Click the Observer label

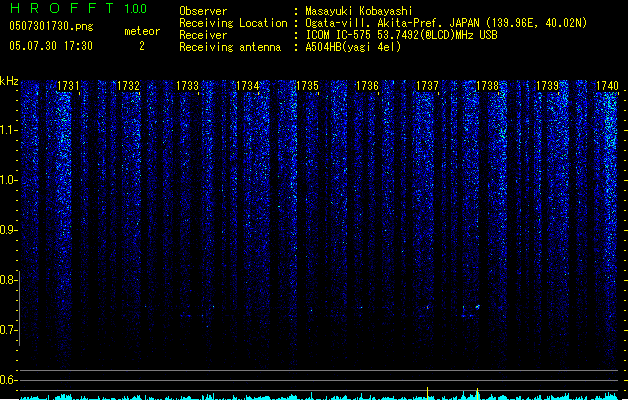pos(203,11)
